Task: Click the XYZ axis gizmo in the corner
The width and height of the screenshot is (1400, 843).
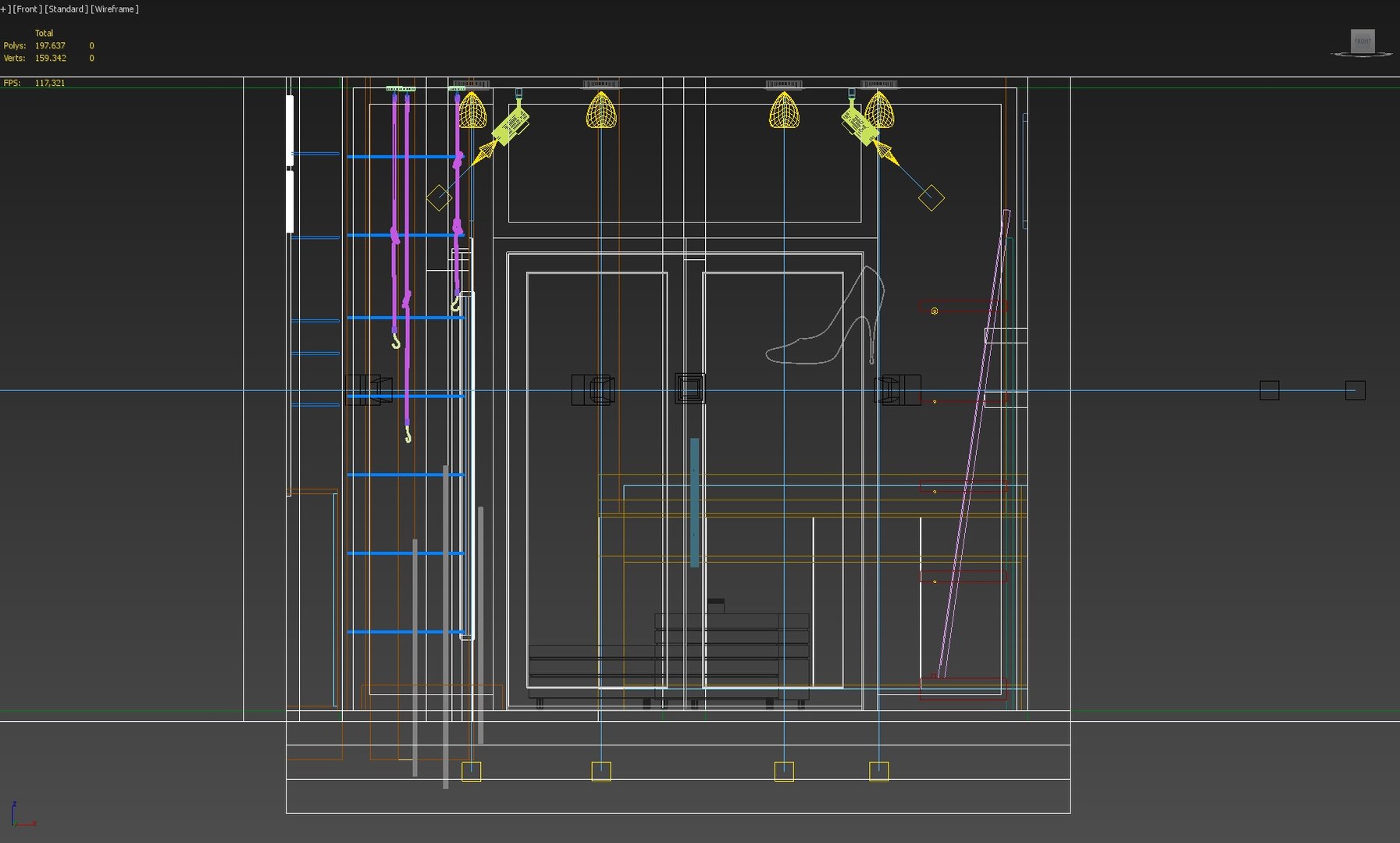Action: pos(22,815)
